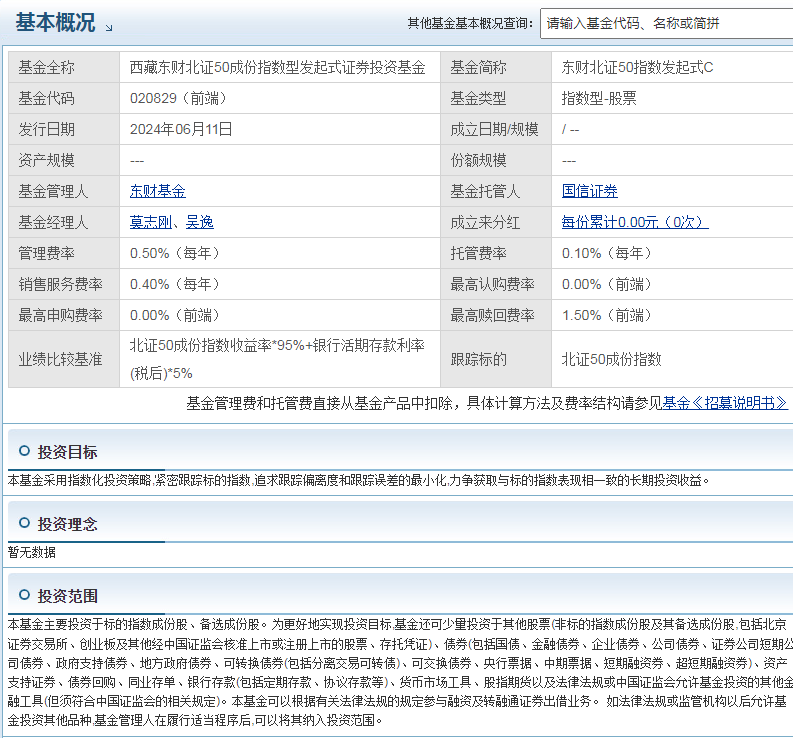Click the management fee value 0.50%（每年）
The image size is (793, 738).
(175, 253)
